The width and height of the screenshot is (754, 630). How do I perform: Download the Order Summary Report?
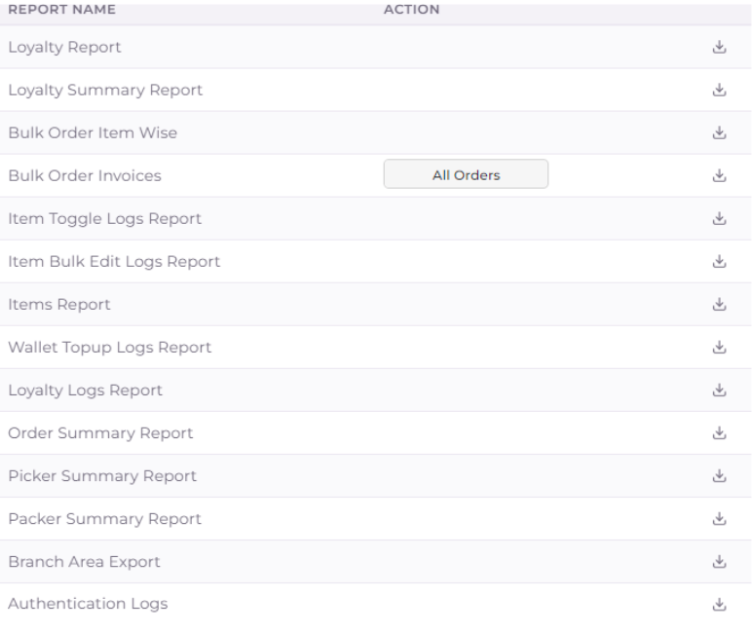717,433
